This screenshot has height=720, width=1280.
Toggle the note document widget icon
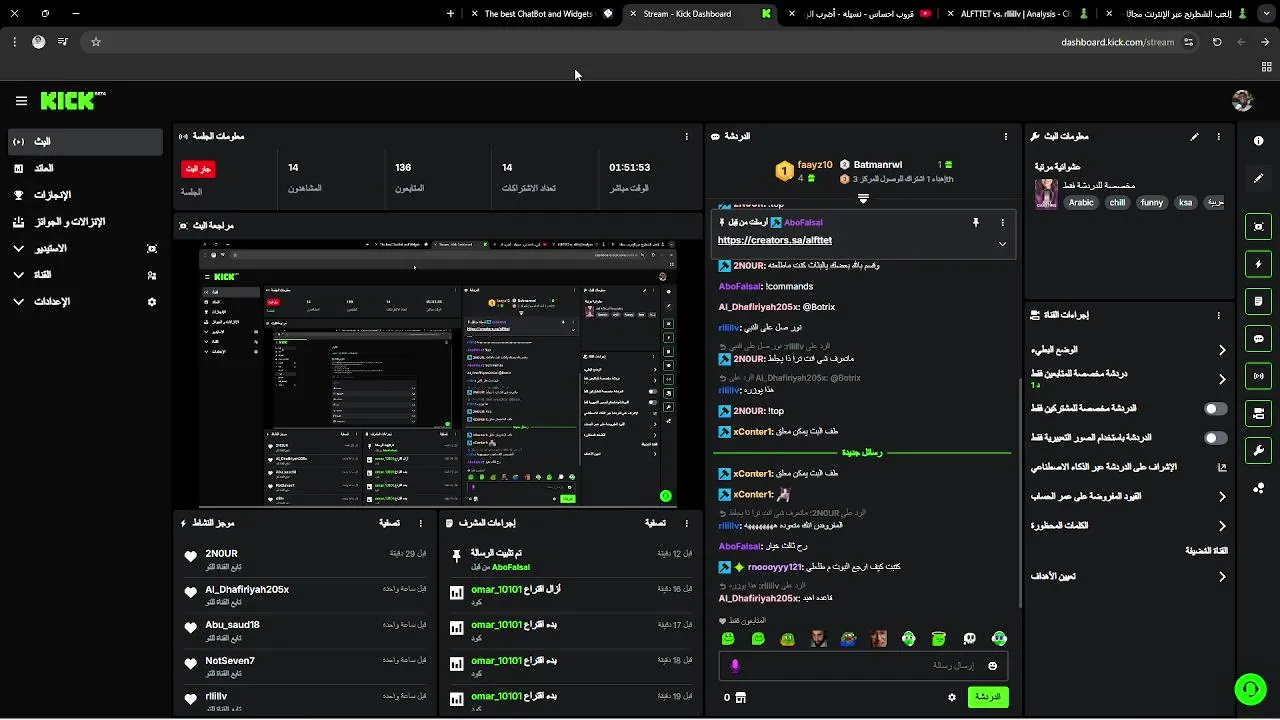pos(1258,301)
